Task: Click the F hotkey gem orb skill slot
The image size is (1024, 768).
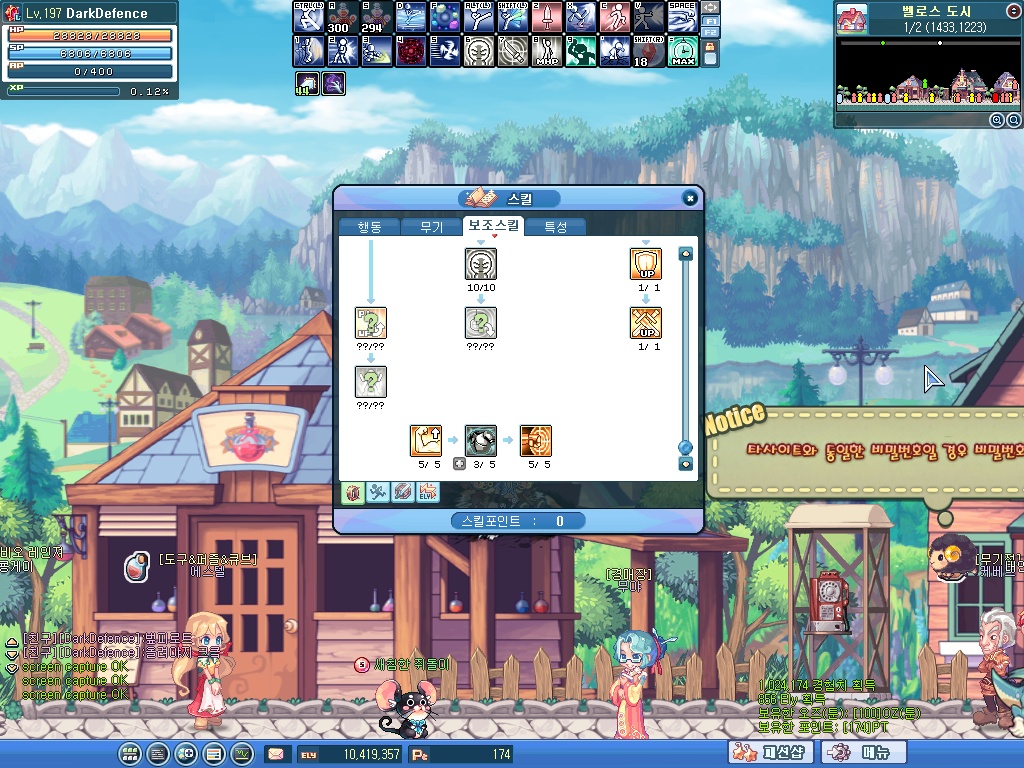Action: [x=445, y=17]
